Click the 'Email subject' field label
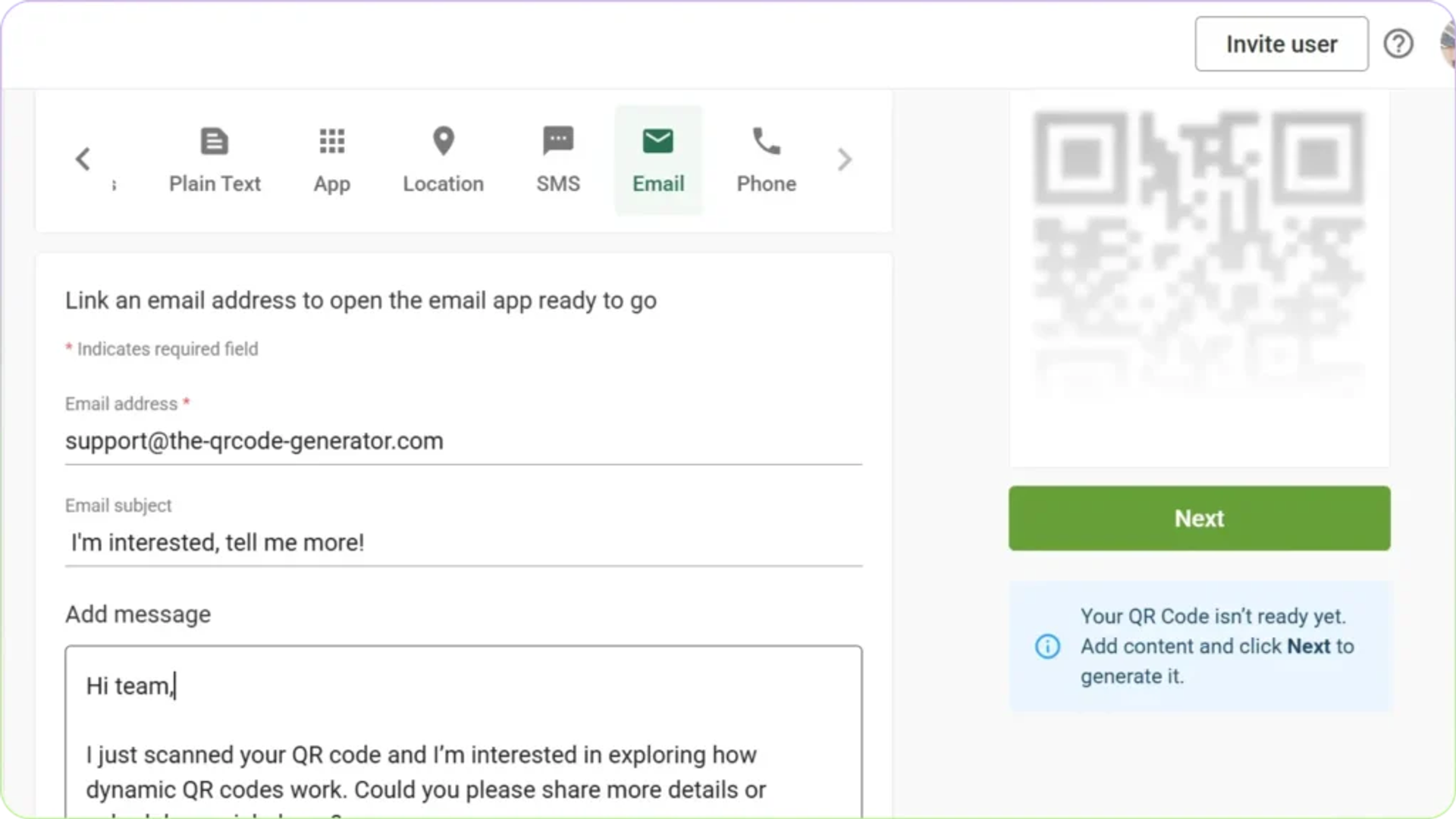This screenshot has height=819, width=1456. pos(118,506)
